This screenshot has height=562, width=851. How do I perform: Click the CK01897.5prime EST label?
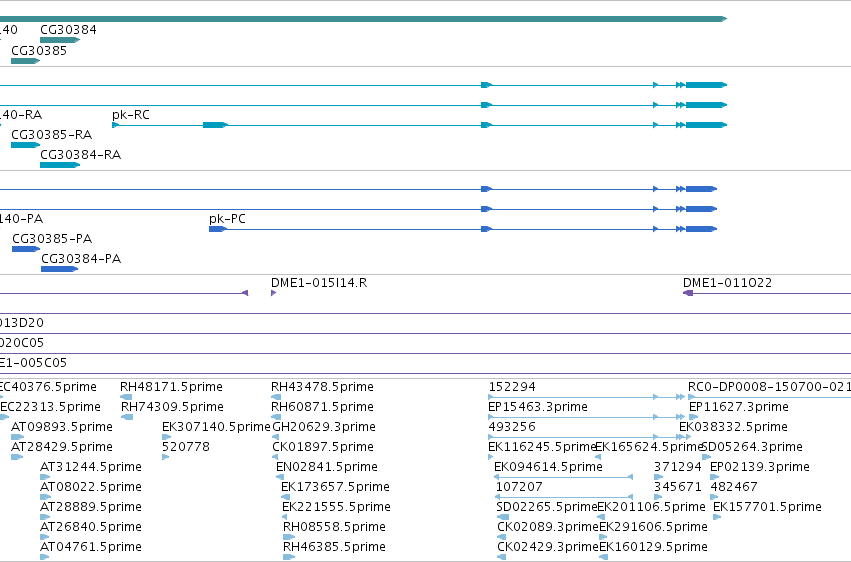323,447
